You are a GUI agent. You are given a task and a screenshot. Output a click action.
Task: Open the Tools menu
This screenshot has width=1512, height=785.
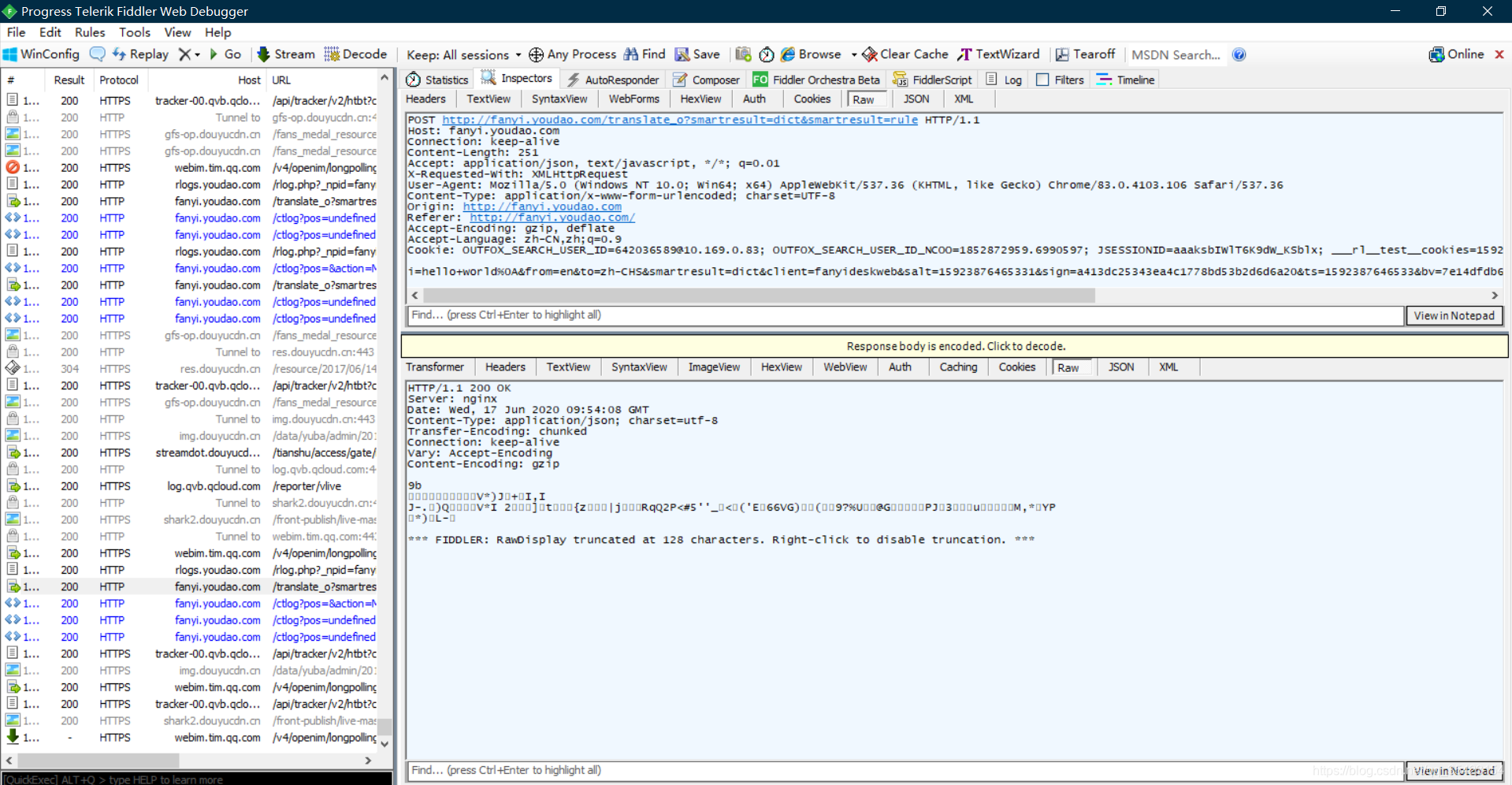tap(135, 32)
